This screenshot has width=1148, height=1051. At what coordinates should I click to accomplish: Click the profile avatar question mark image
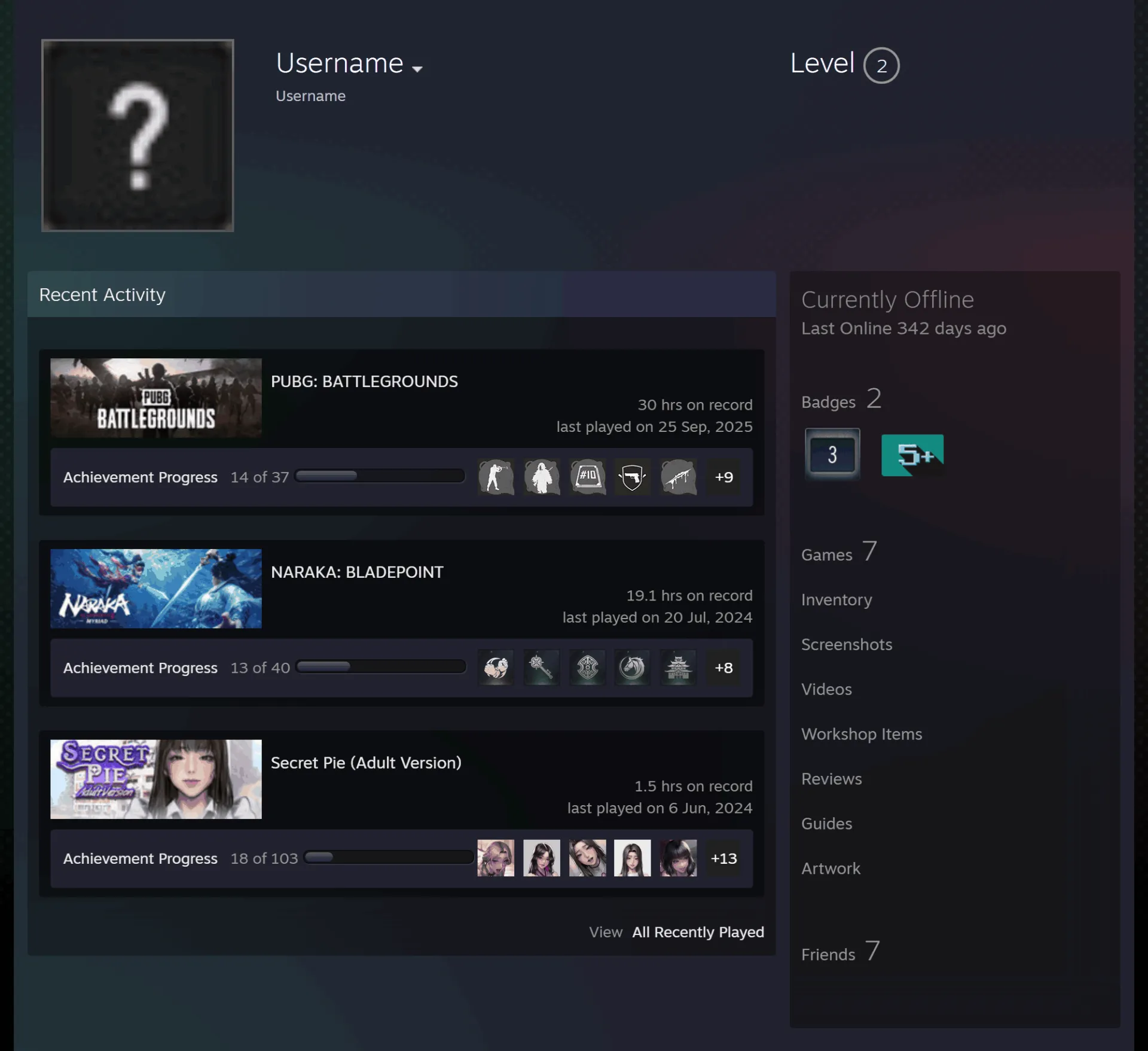click(x=138, y=135)
